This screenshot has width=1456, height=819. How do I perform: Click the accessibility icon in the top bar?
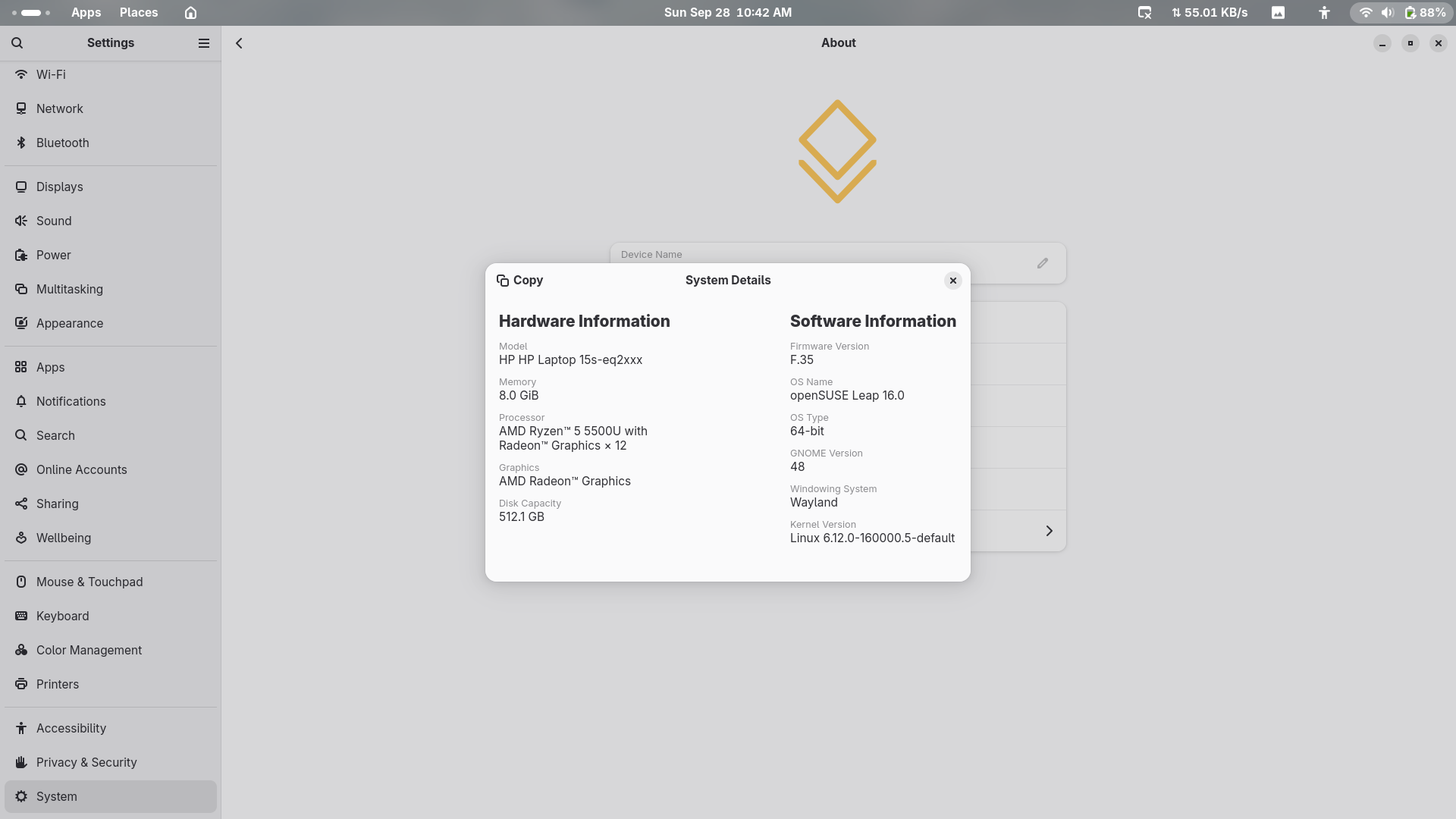[x=1324, y=13]
